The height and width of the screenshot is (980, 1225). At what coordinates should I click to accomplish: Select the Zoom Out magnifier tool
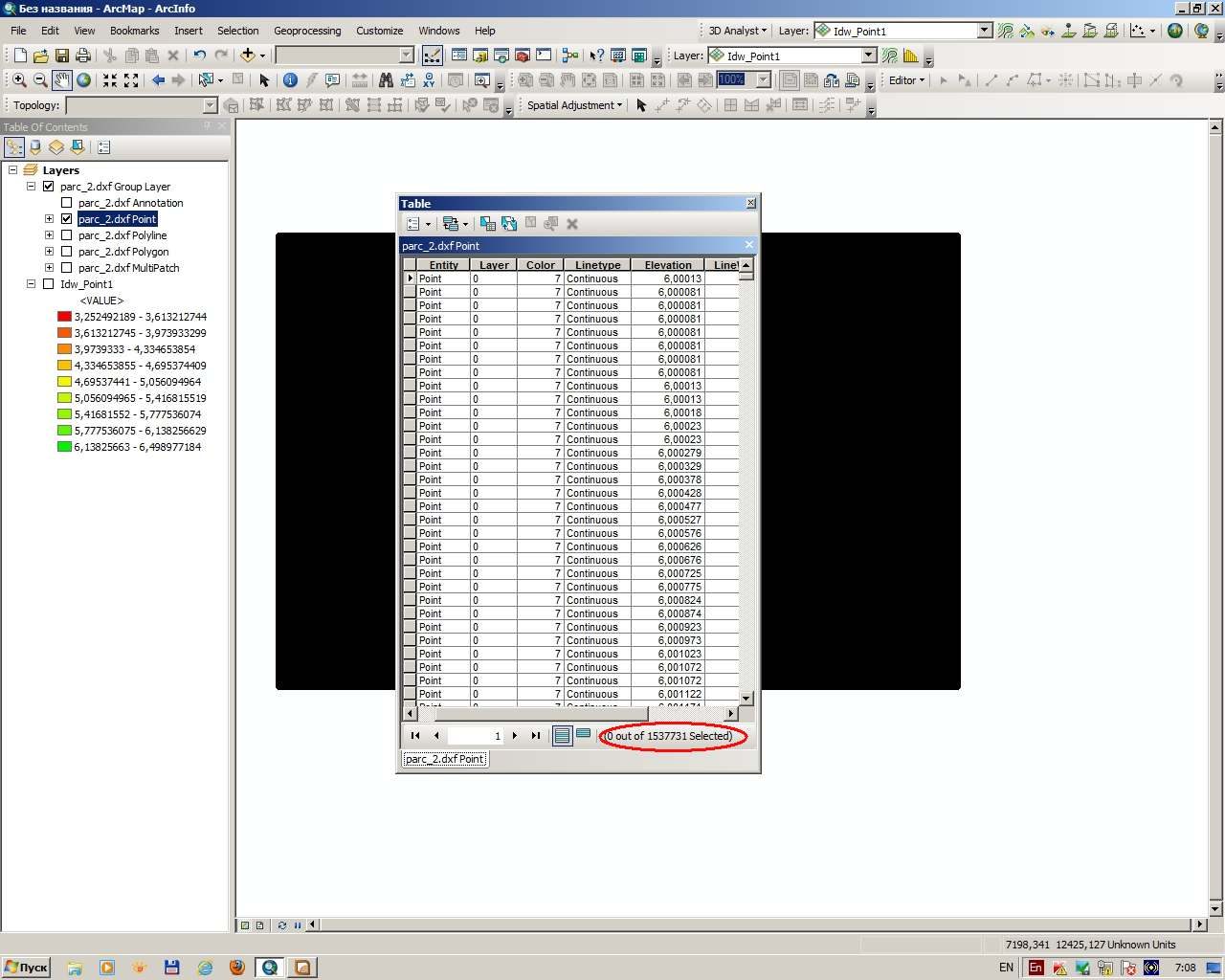click(x=40, y=80)
